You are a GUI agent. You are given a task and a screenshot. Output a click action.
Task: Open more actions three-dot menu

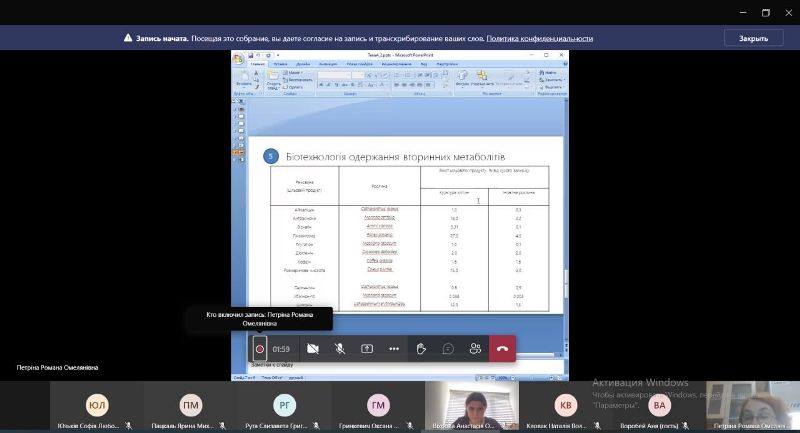coord(394,349)
